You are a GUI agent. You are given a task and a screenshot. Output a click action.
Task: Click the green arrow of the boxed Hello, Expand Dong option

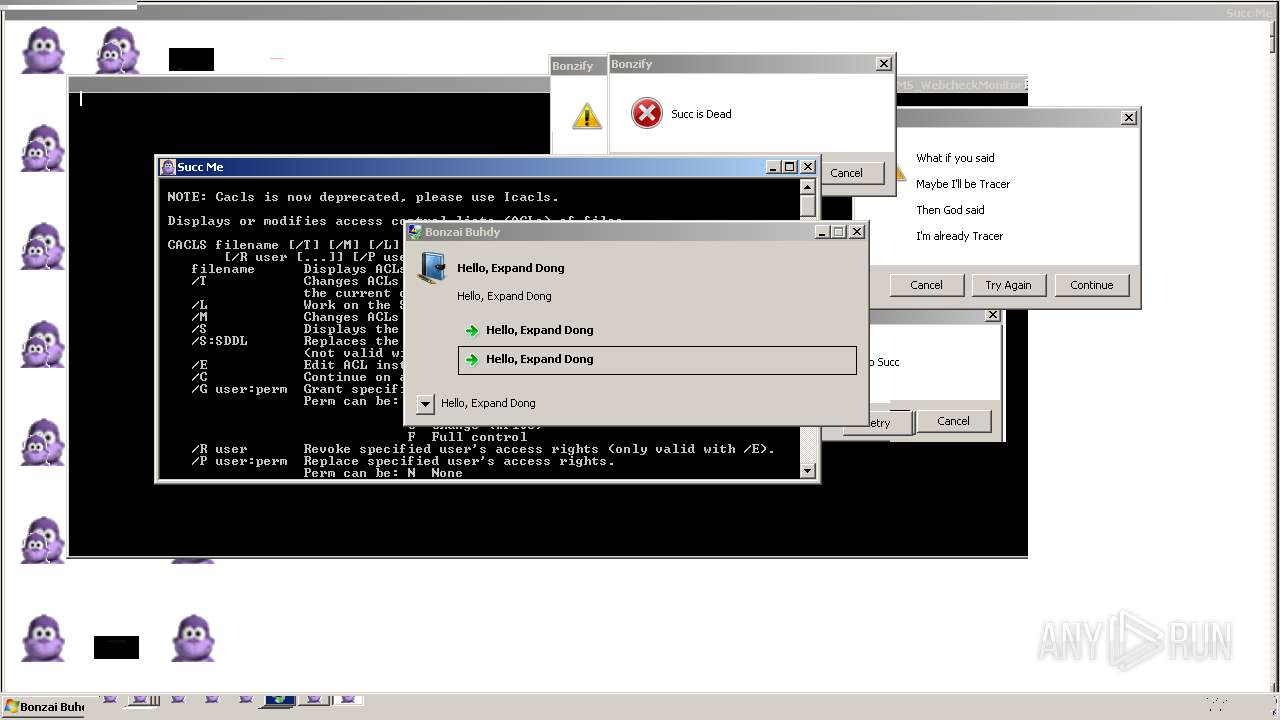click(472, 359)
